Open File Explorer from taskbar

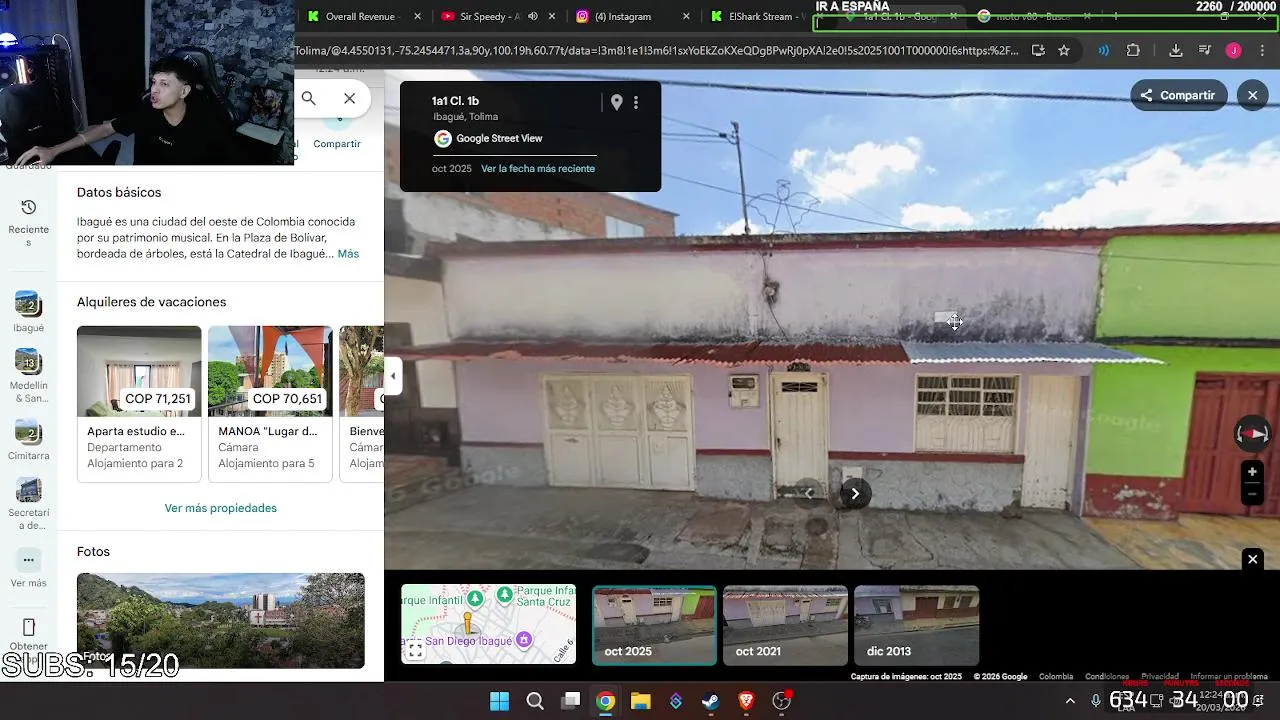tap(640, 701)
